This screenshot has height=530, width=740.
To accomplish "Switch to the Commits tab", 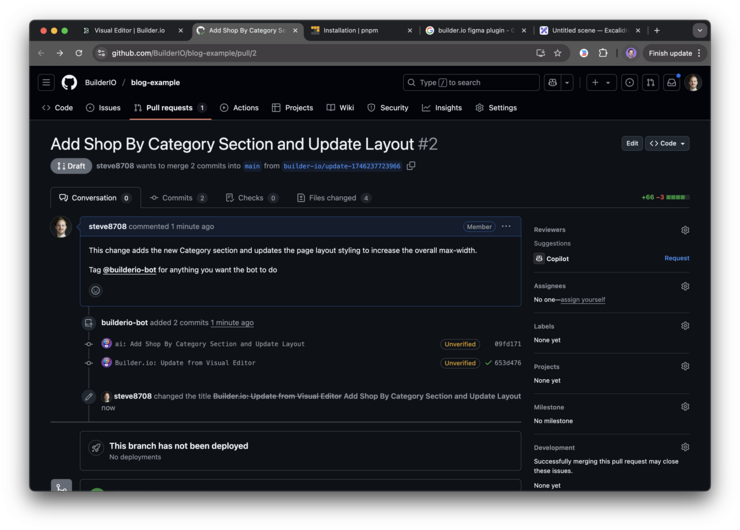I will coord(178,198).
